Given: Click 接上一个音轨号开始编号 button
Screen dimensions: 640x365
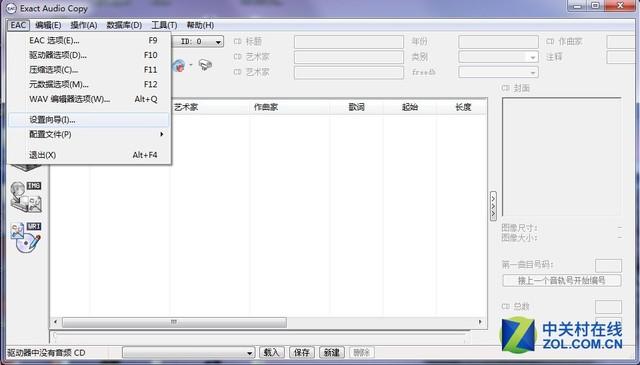Looking at the screenshot, I should click(562, 280).
